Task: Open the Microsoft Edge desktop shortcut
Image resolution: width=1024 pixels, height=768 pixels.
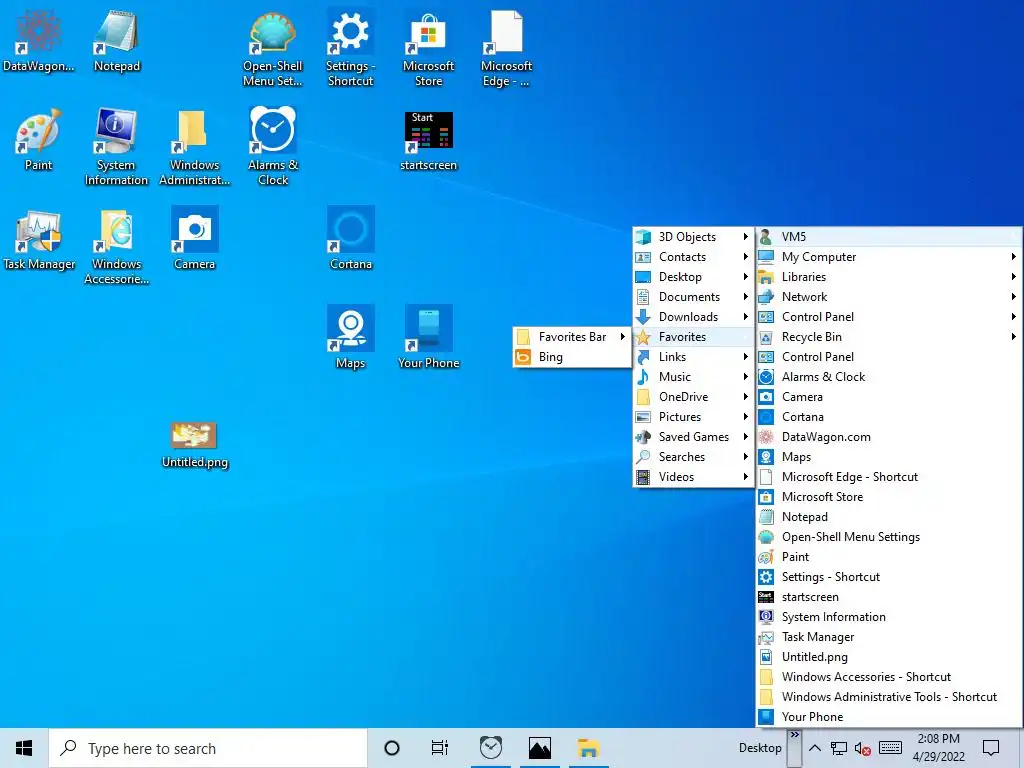Action: tap(506, 48)
